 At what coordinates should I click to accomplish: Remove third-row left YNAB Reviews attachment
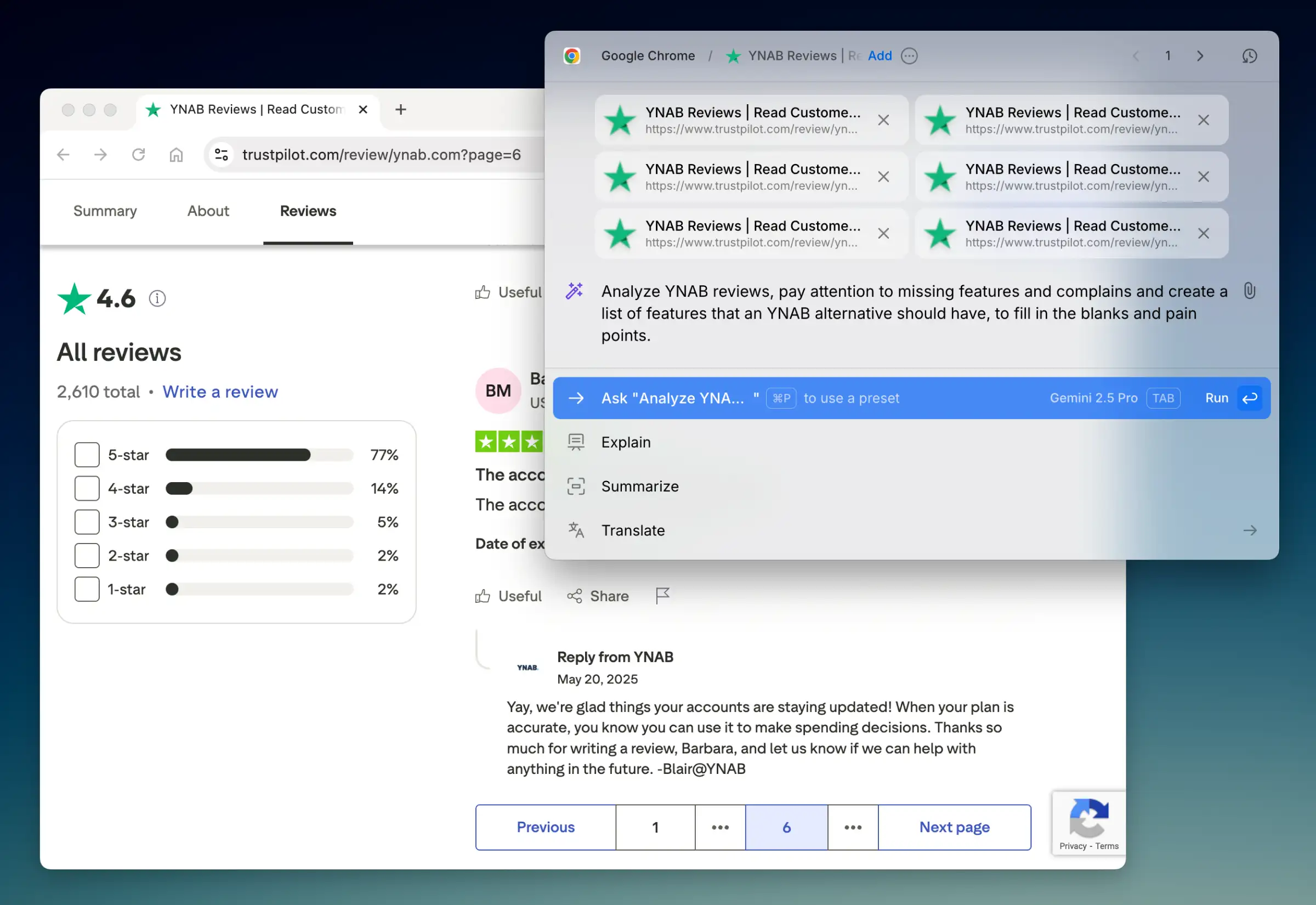883,234
